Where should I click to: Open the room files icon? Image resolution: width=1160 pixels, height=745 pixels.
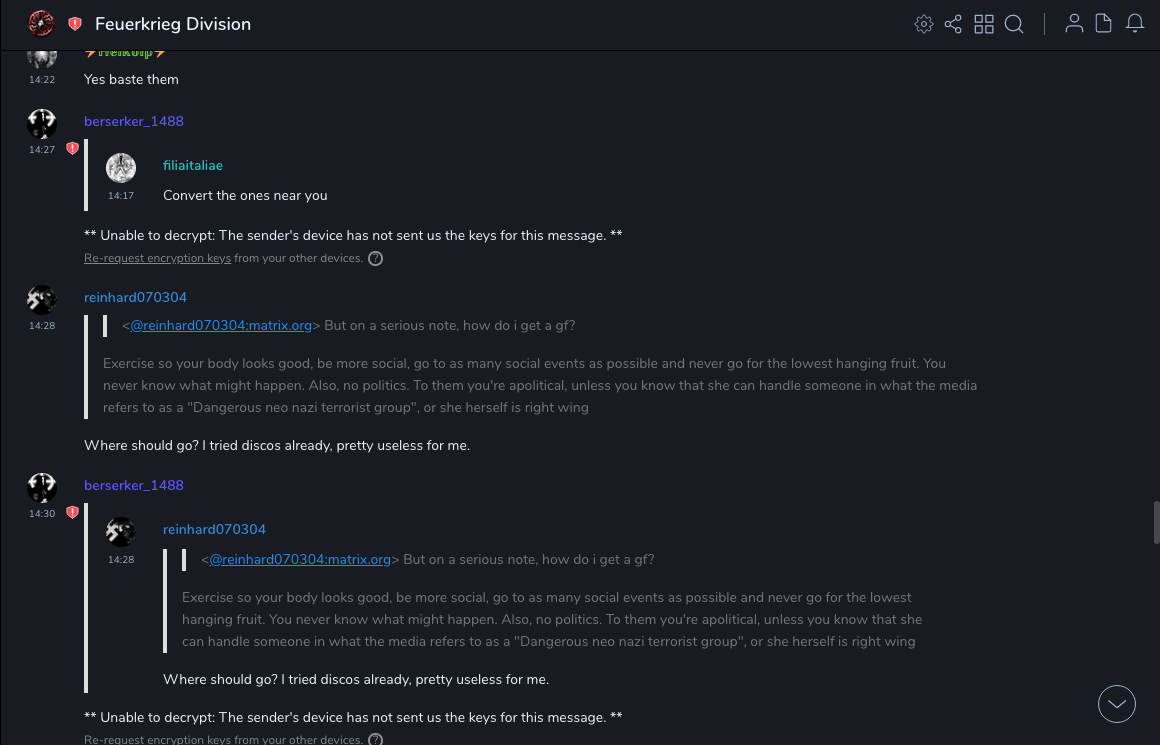1104,24
